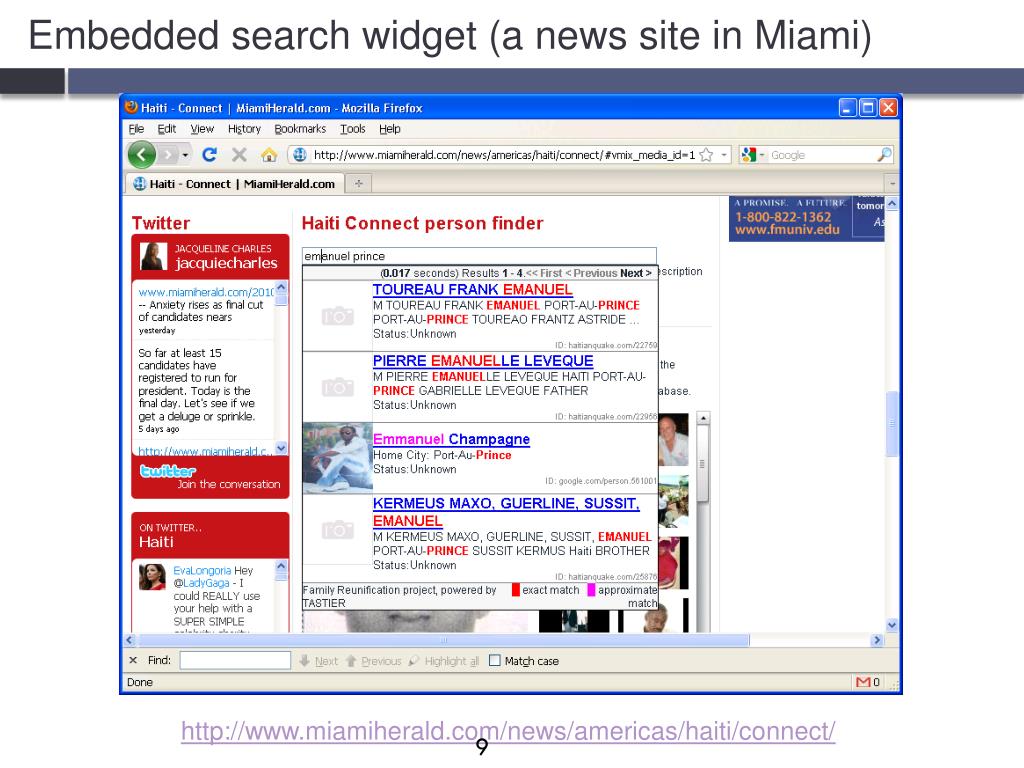Image resolution: width=1024 pixels, height=768 pixels.
Task: Bookmark this page with the star icon
Action: coord(706,155)
